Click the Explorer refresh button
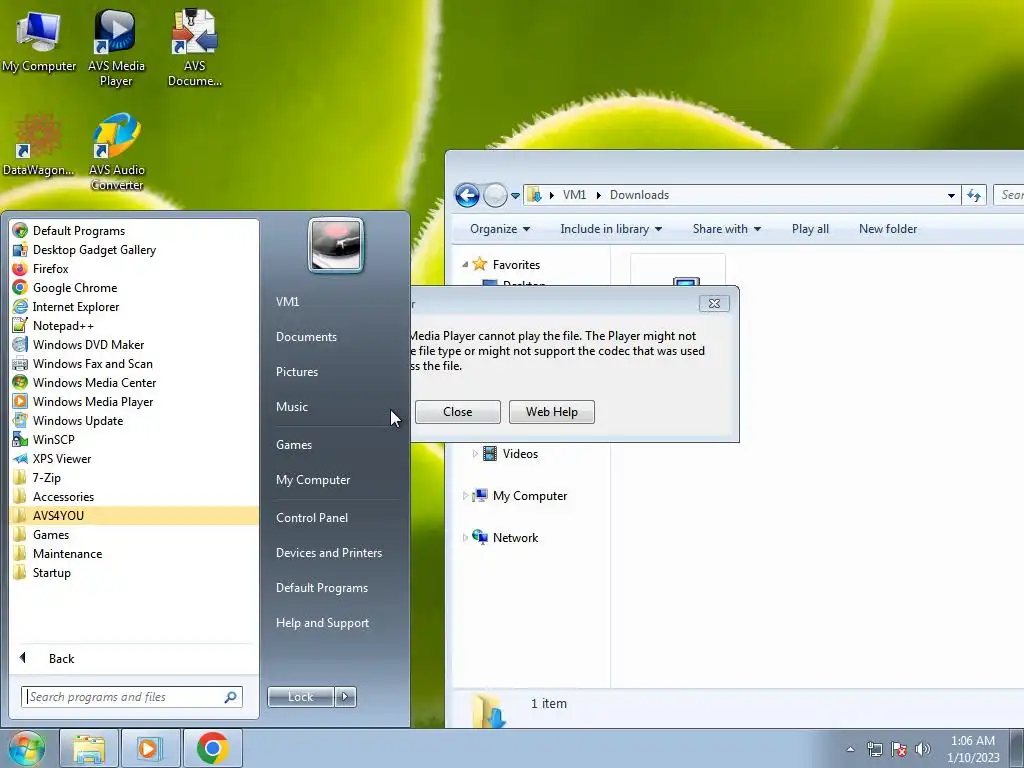This screenshot has width=1024, height=768. (974, 195)
